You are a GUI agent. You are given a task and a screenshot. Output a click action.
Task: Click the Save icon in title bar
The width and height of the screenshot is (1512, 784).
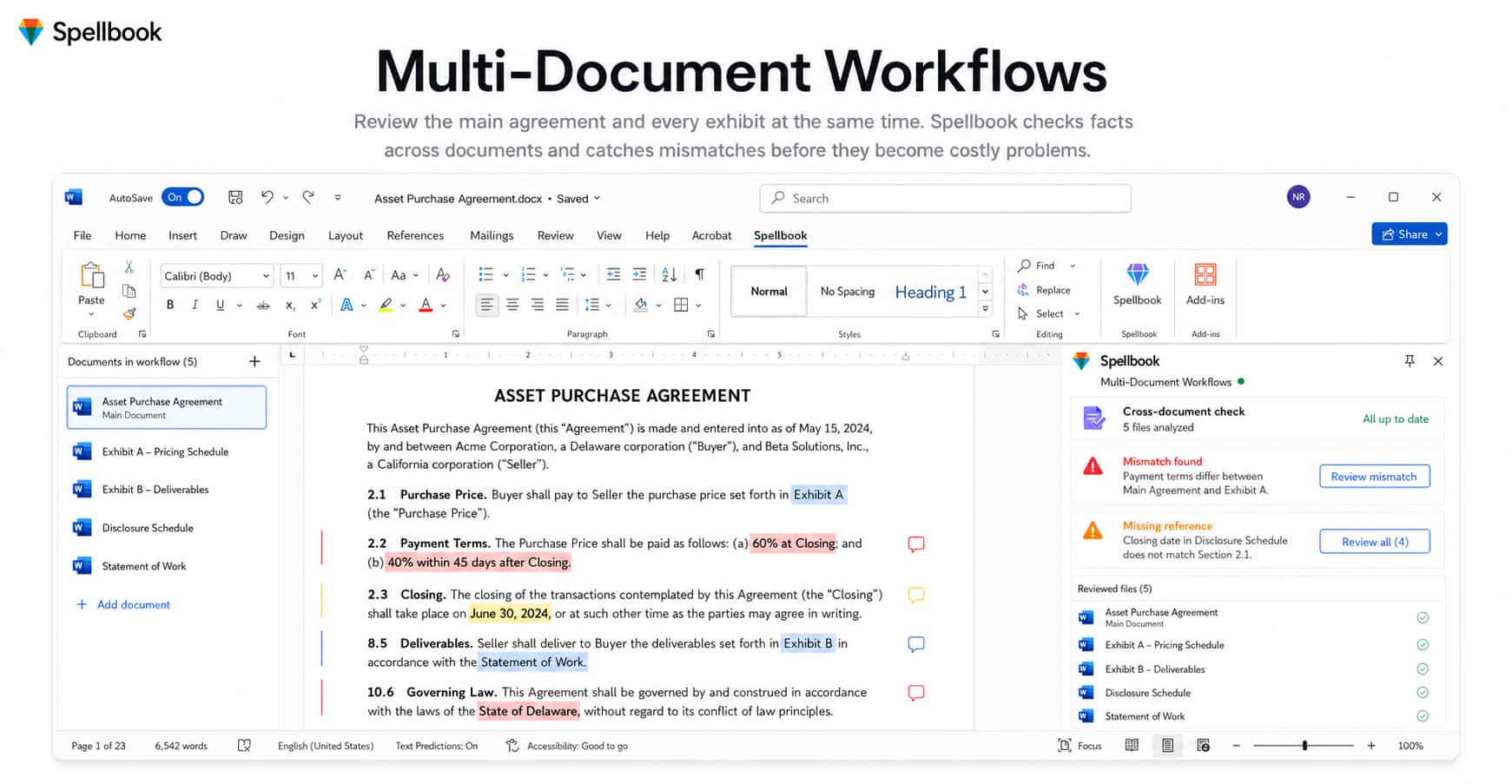click(235, 197)
